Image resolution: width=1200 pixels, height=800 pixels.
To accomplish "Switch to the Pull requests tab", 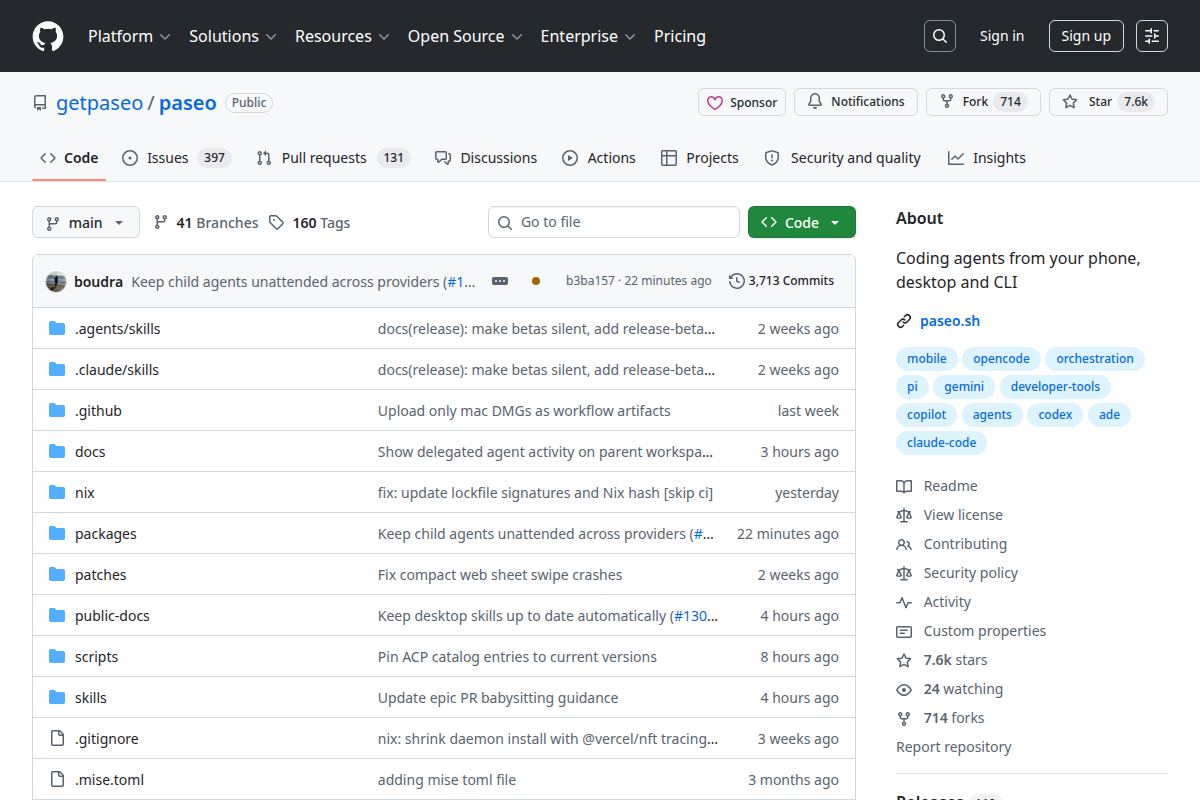I will 333,158.
